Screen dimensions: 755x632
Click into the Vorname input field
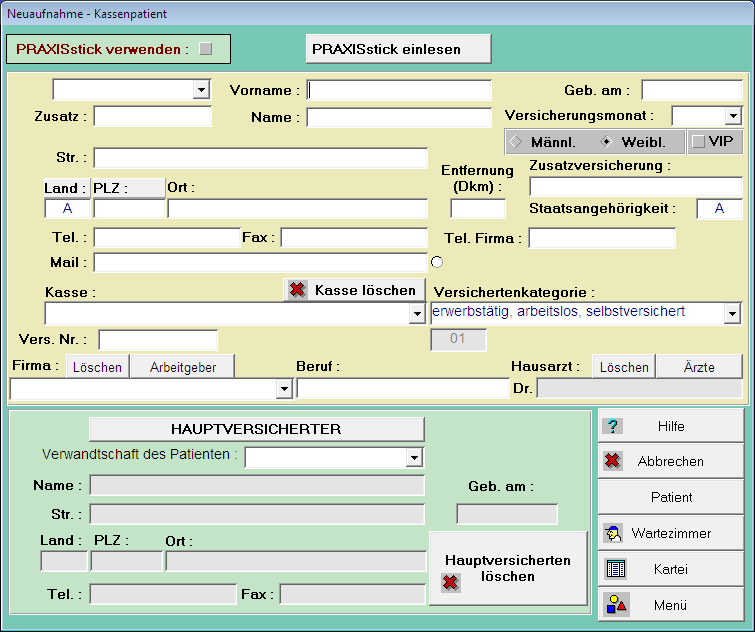coord(399,91)
